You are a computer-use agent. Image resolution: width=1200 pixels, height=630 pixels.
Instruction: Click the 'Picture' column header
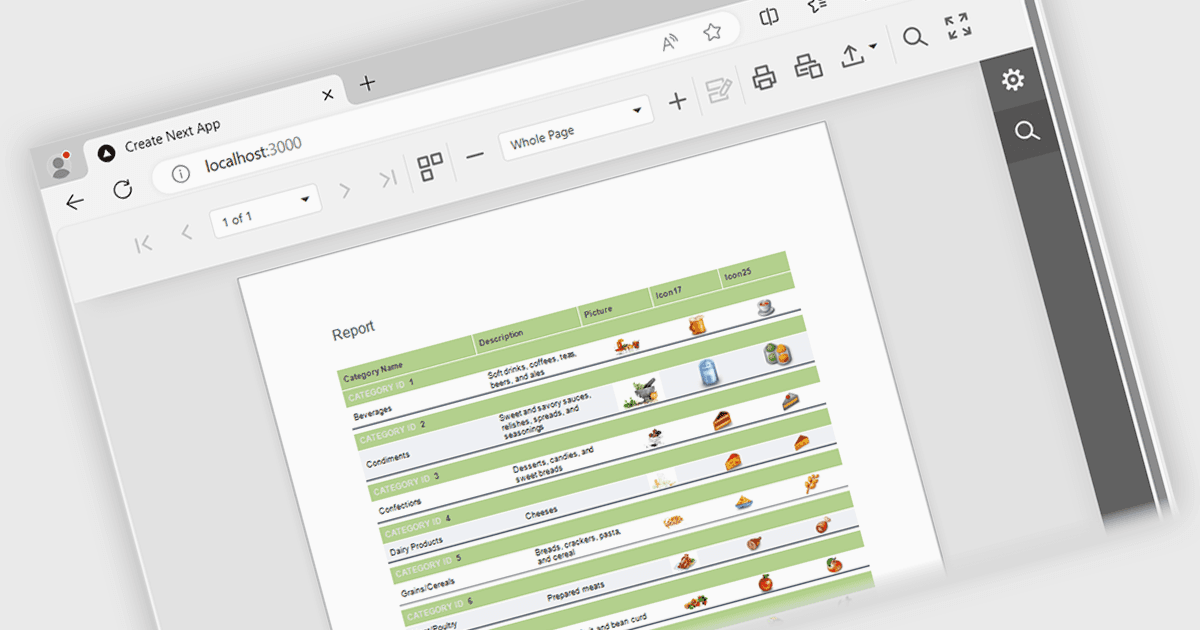[598, 313]
